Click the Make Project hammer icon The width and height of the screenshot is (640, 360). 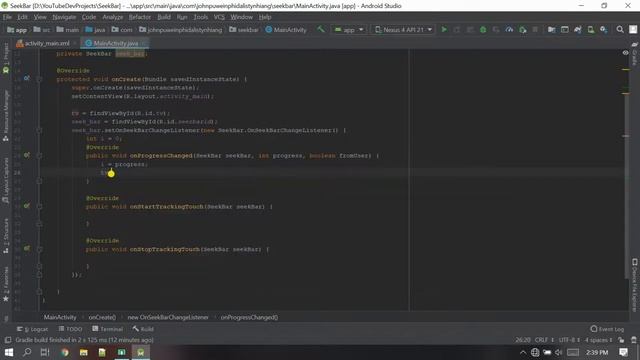321,29
